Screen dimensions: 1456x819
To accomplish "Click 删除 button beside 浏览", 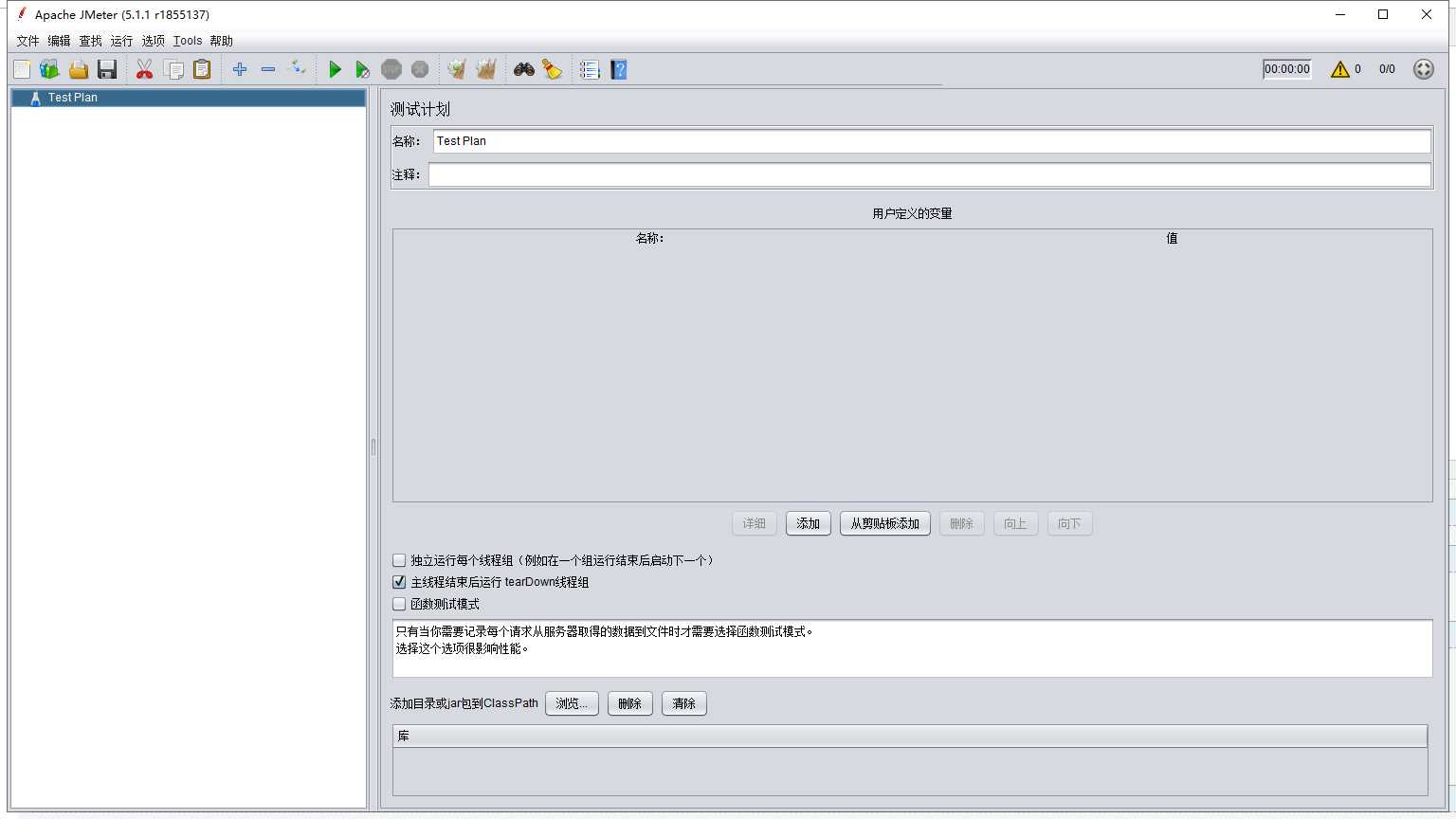I will [629, 703].
